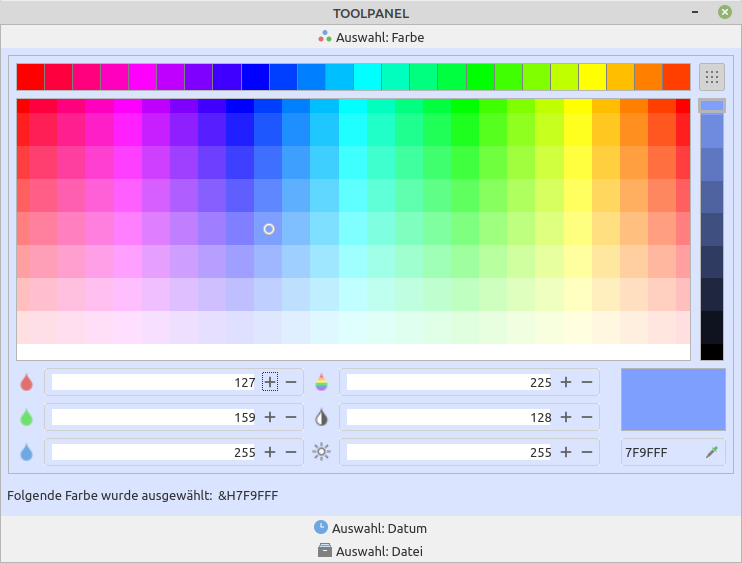Increase the blue value with plus
Screen dimensions: 742x563
click(x=270, y=452)
